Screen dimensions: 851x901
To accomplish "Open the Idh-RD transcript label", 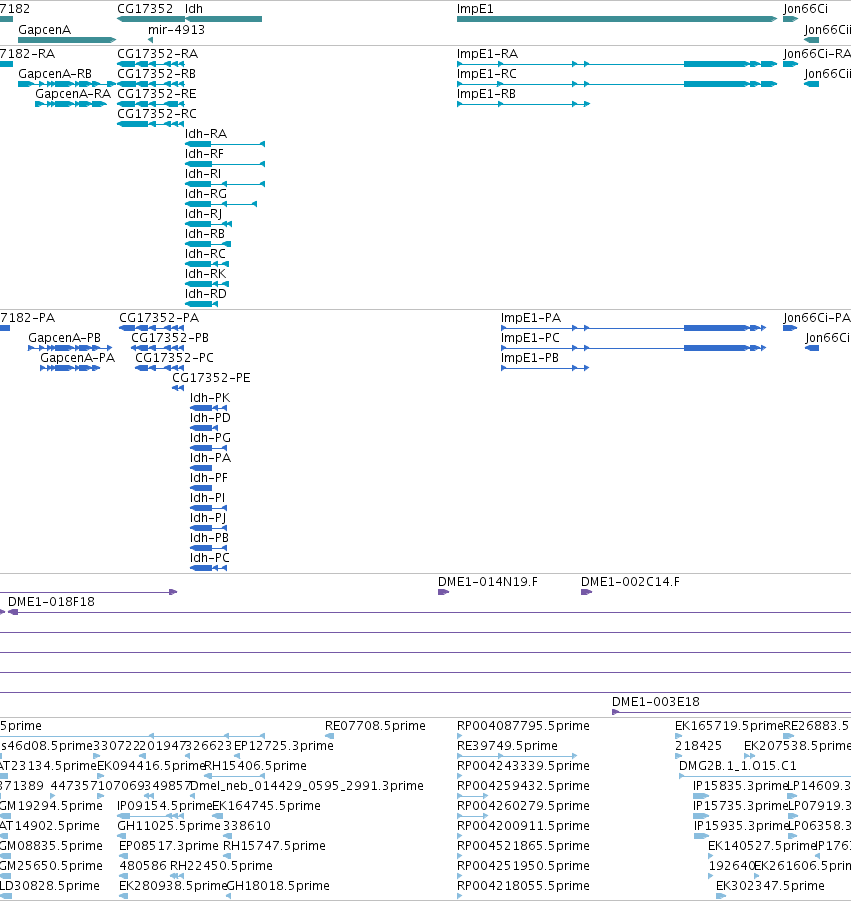I will tap(206, 294).
